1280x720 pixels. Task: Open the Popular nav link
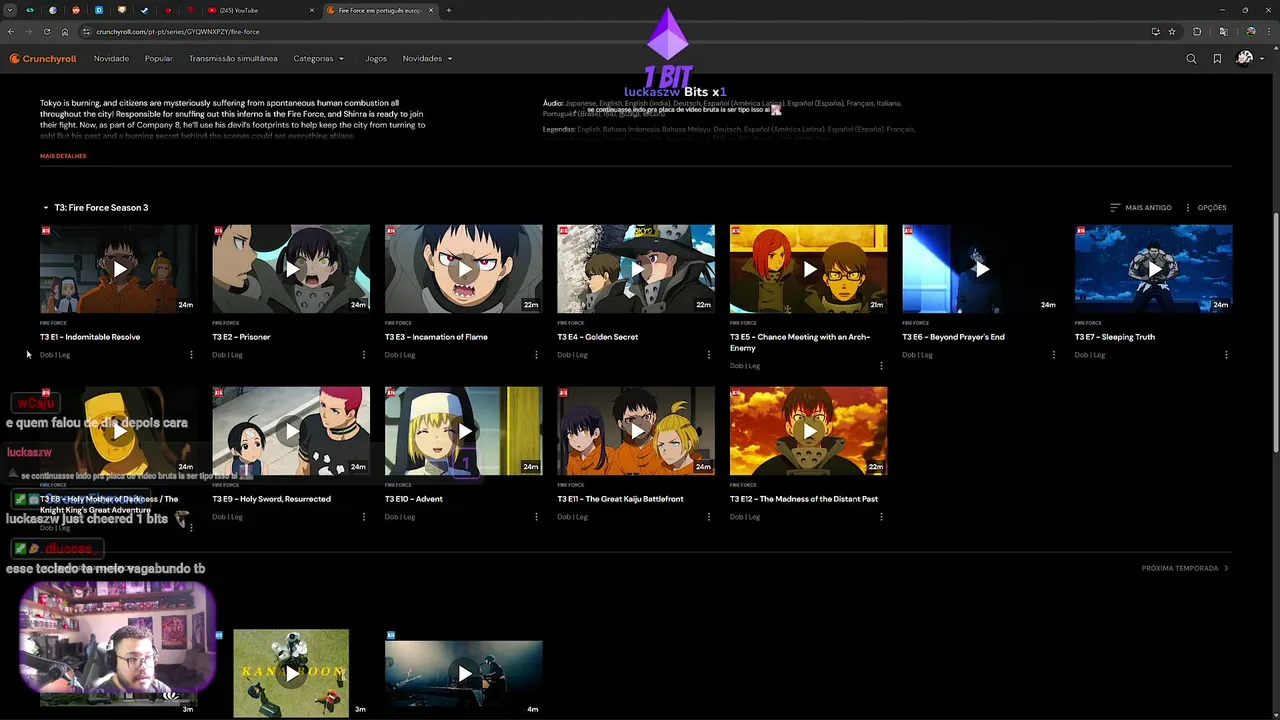coord(159,59)
